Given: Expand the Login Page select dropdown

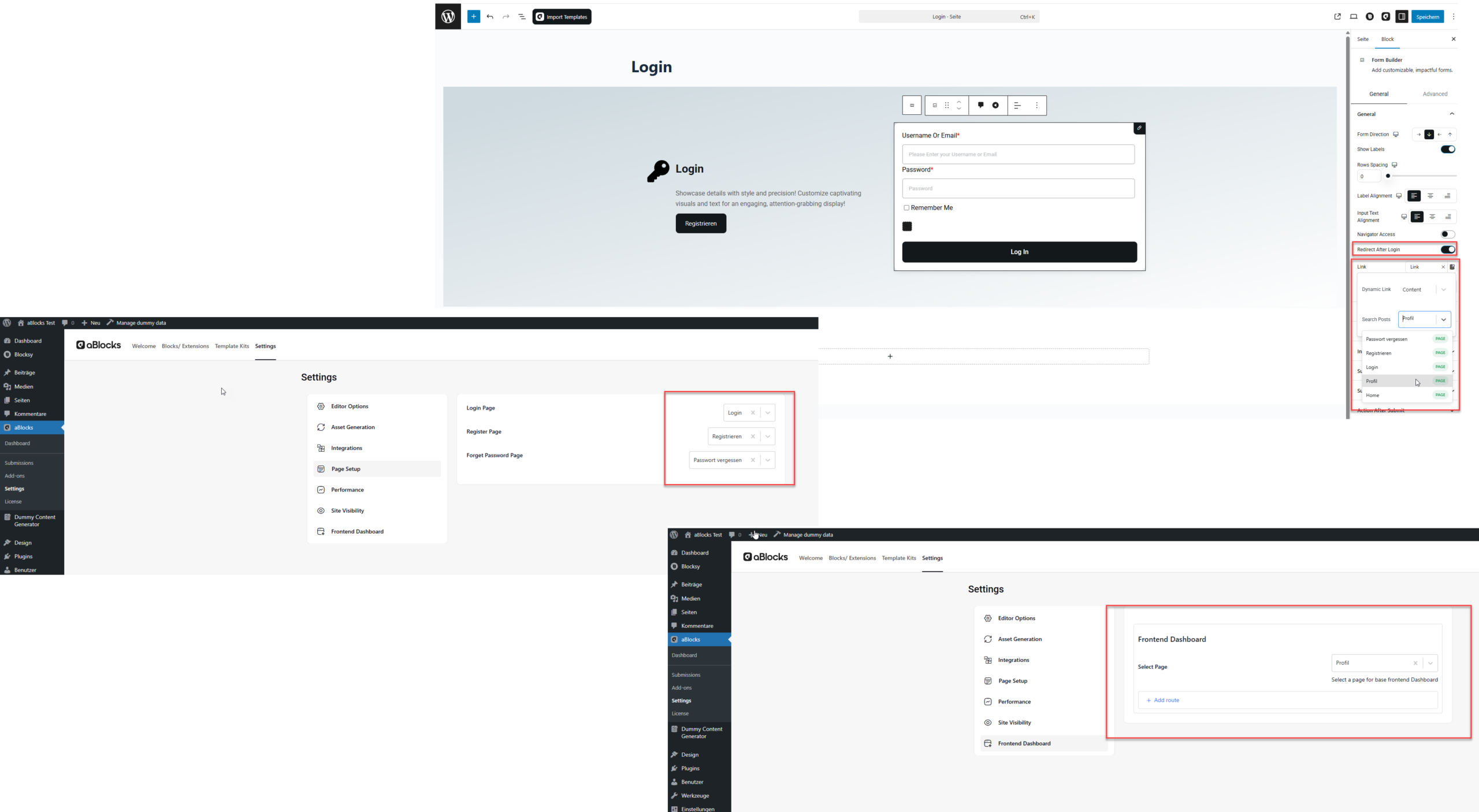Looking at the screenshot, I should coord(768,413).
